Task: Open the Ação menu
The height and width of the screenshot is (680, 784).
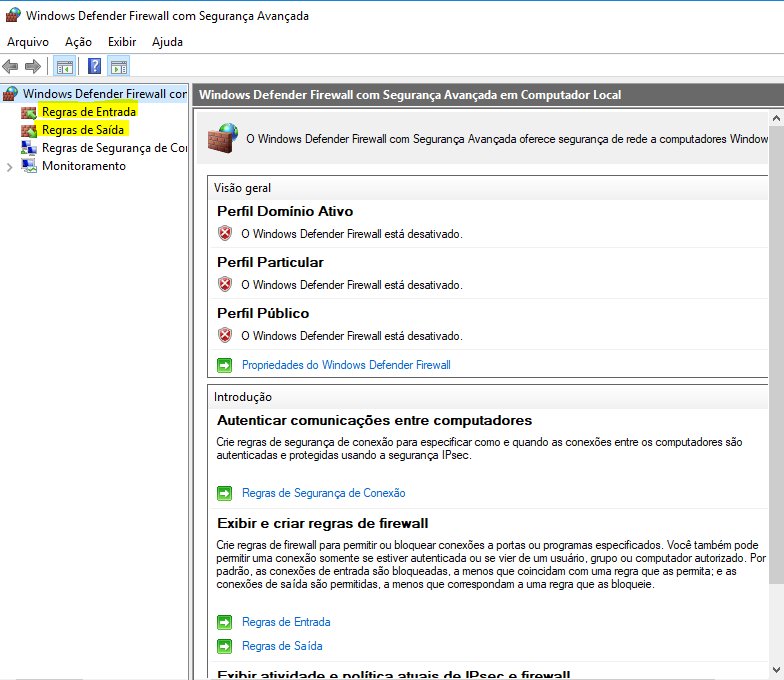Action: pyautogui.click(x=78, y=42)
